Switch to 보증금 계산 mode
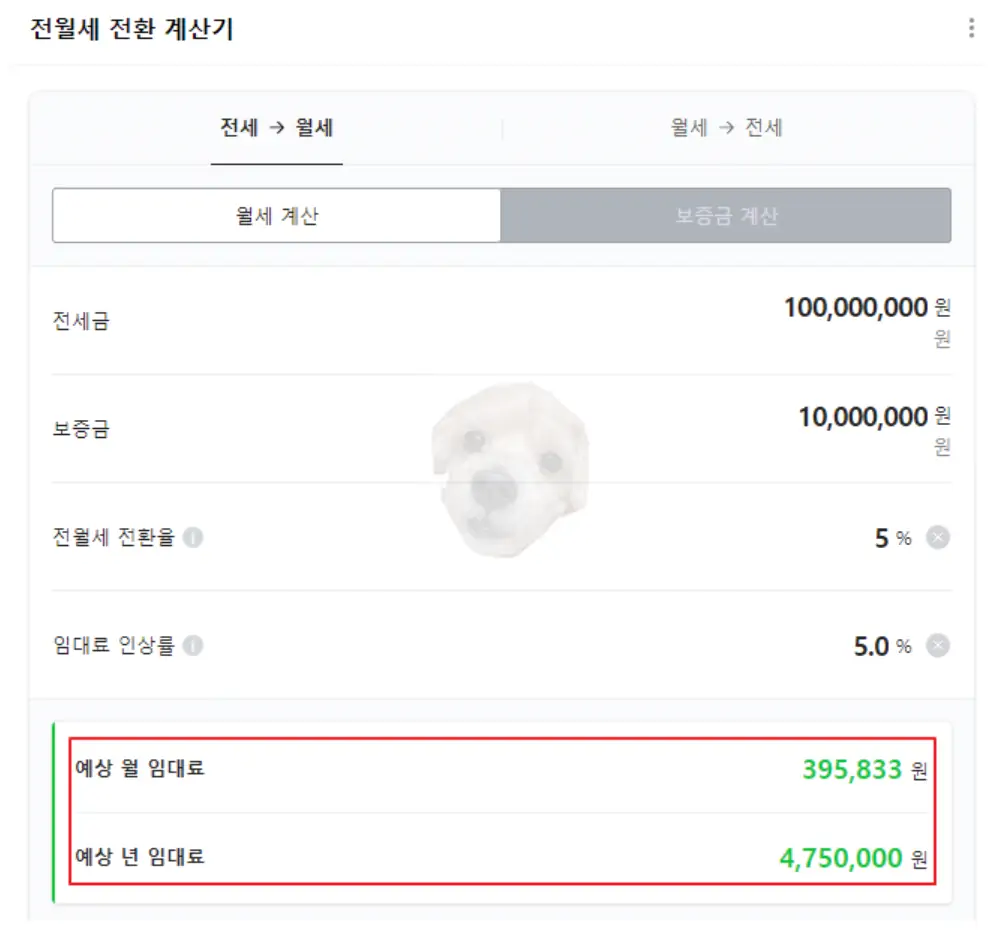998x930 pixels. [726, 215]
